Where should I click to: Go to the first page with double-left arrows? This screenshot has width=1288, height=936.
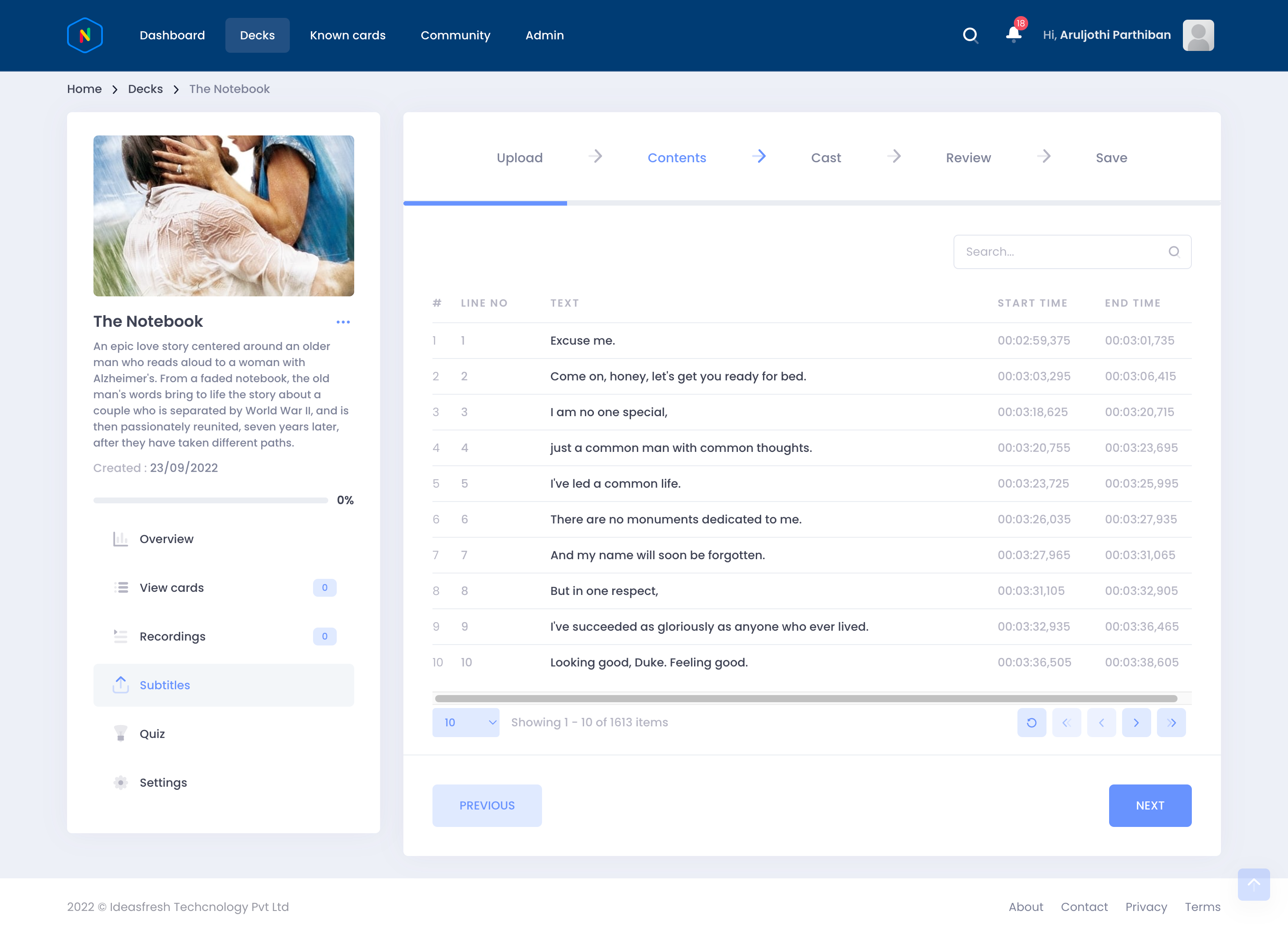pos(1067,723)
